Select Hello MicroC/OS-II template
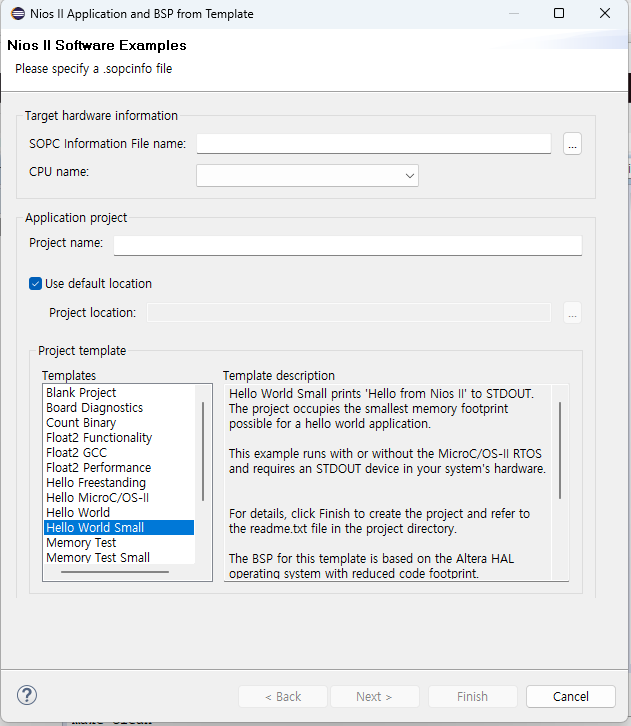The width and height of the screenshot is (631, 726). pos(119,498)
